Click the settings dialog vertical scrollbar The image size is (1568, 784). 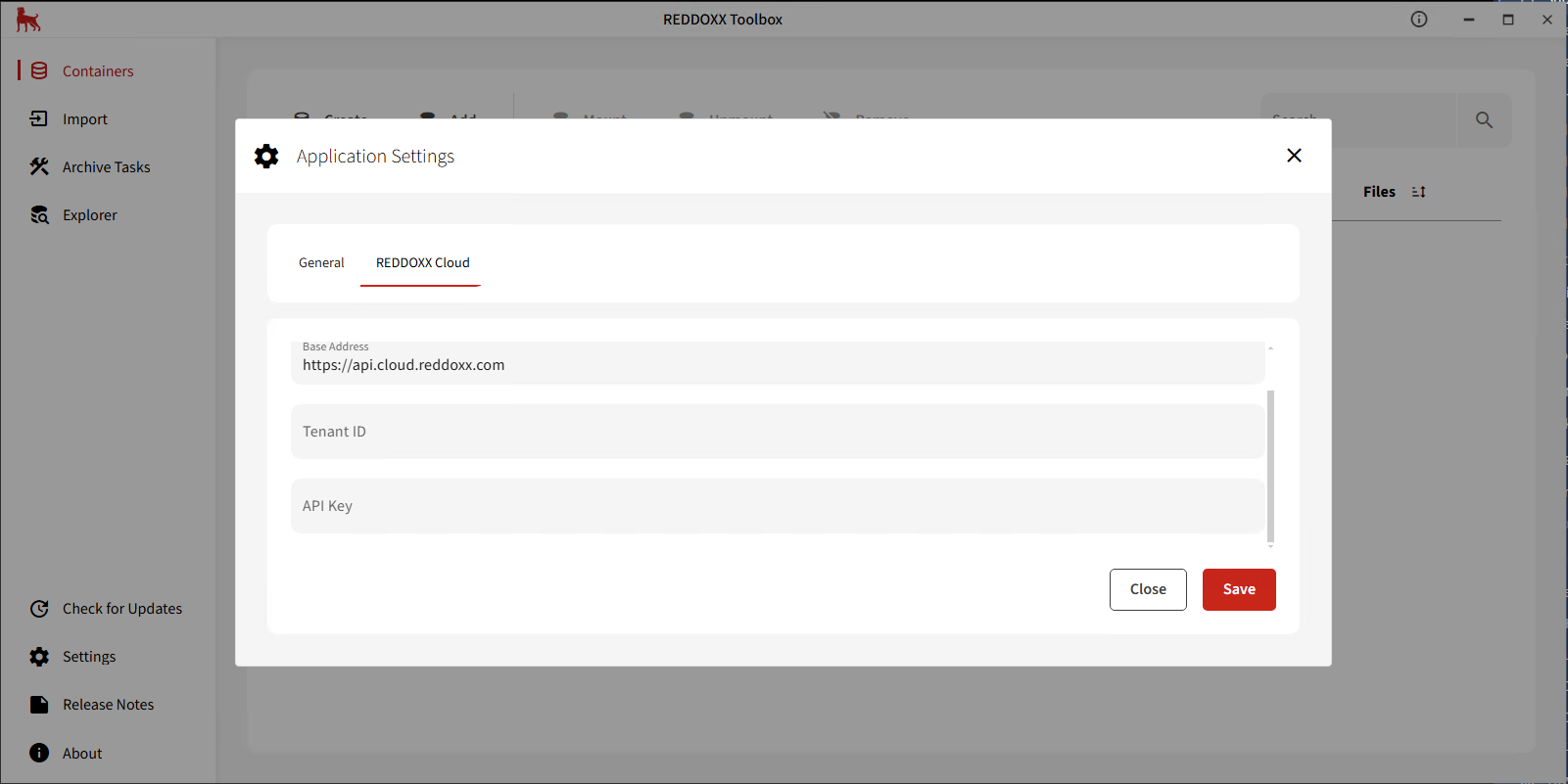point(1270,466)
